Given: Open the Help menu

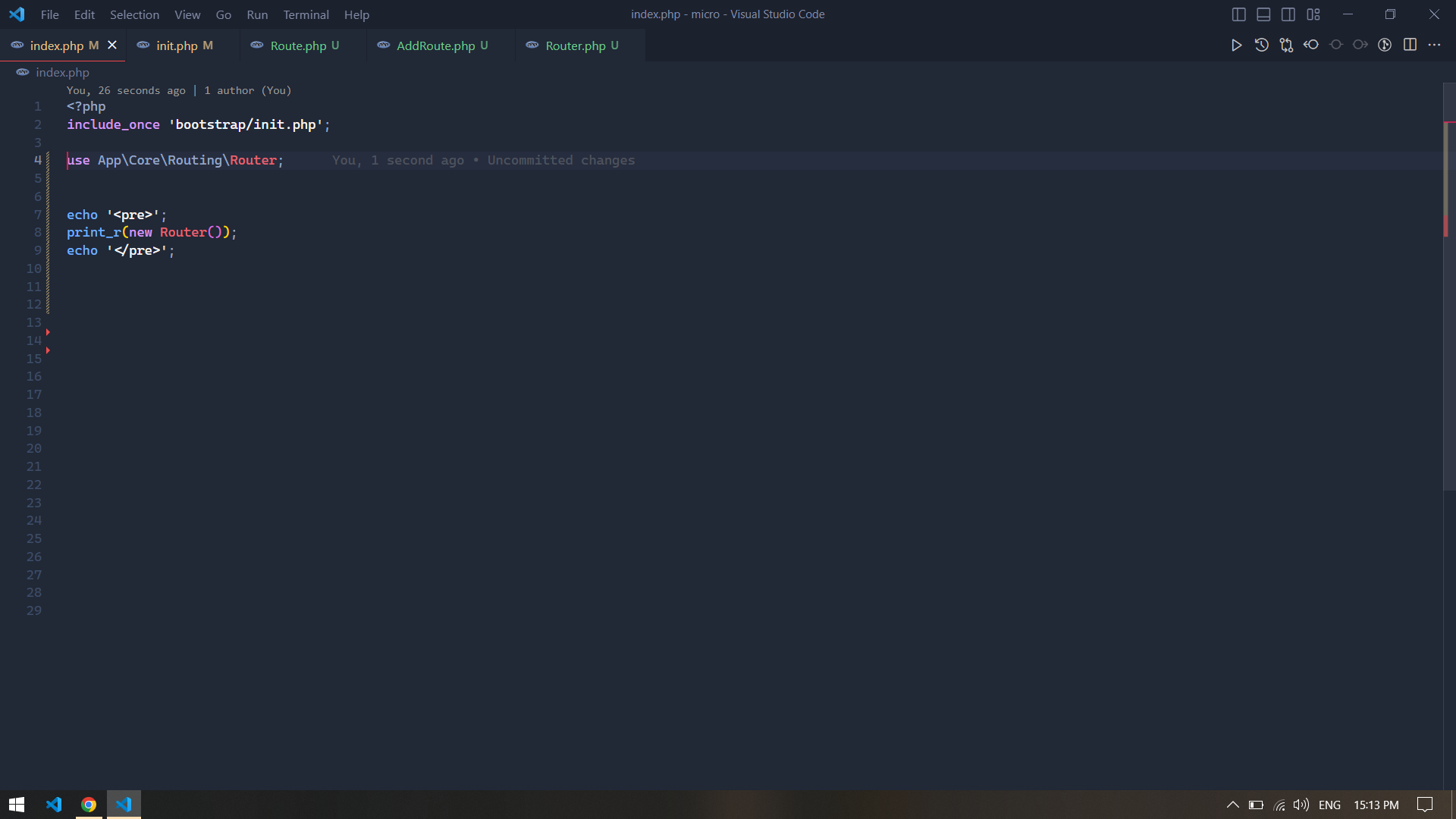Looking at the screenshot, I should (356, 14).
